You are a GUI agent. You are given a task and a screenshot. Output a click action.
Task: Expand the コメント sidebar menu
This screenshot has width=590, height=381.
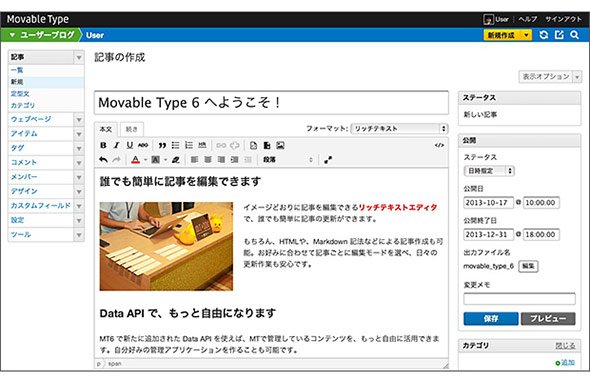(79, 163)
